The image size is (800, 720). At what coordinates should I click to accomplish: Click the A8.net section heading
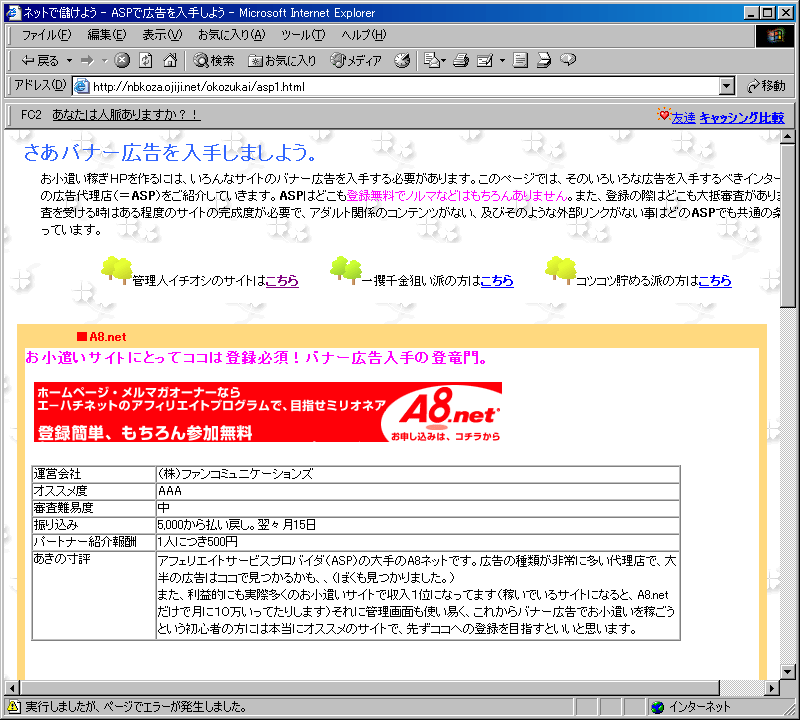click(x=102, y=337)
